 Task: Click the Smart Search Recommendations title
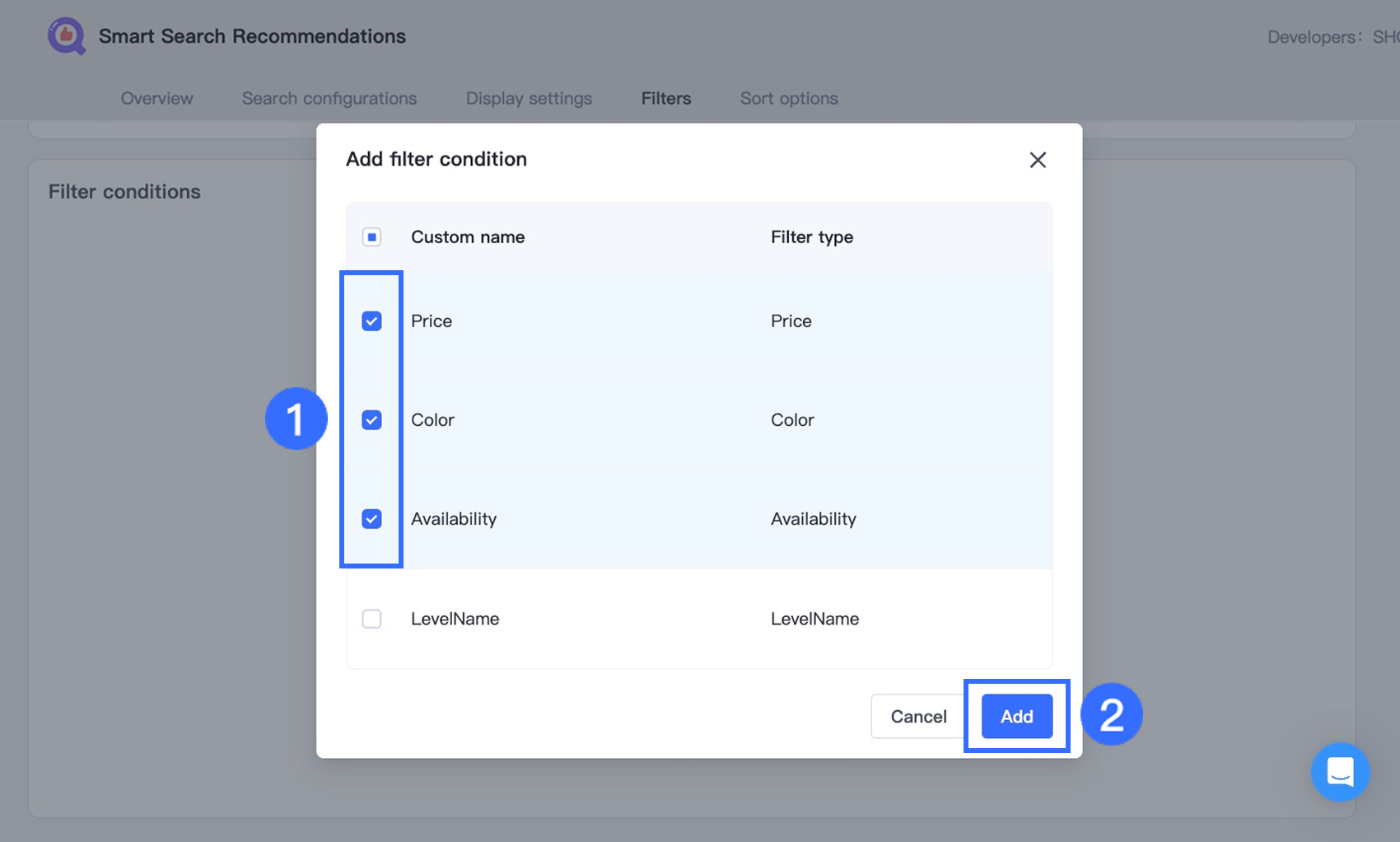252,36
